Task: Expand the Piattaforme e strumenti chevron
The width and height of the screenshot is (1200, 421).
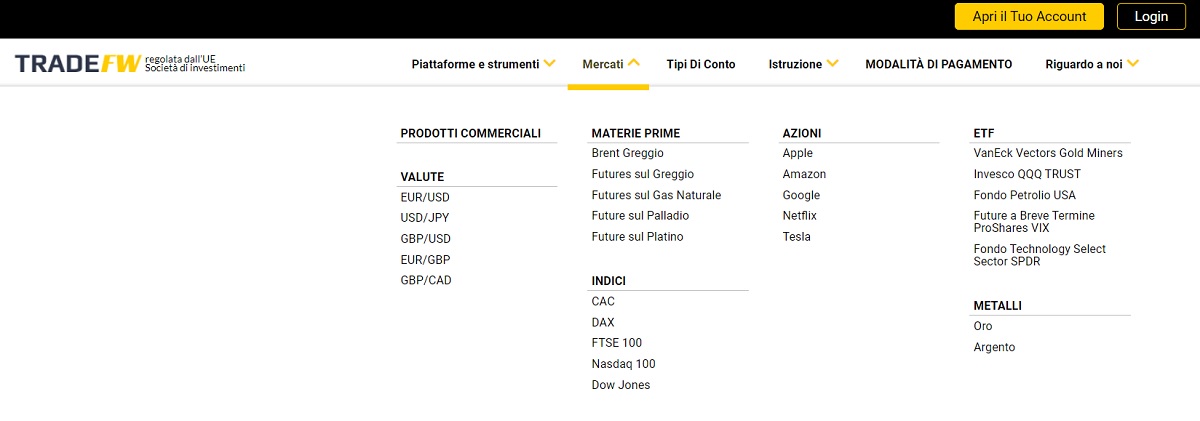Action: [549, 64]
